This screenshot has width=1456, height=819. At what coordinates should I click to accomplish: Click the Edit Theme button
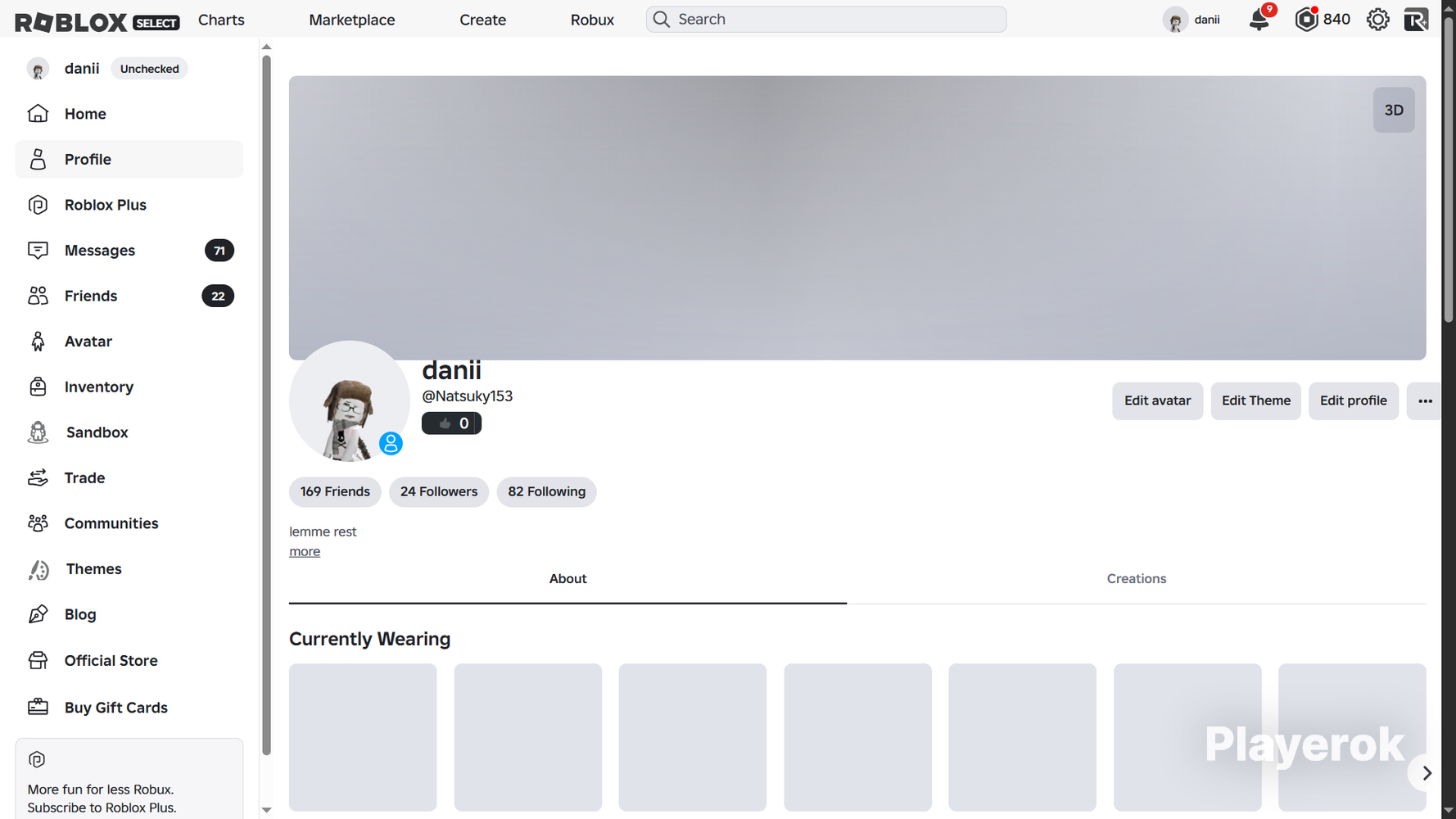coord(1256,401)
